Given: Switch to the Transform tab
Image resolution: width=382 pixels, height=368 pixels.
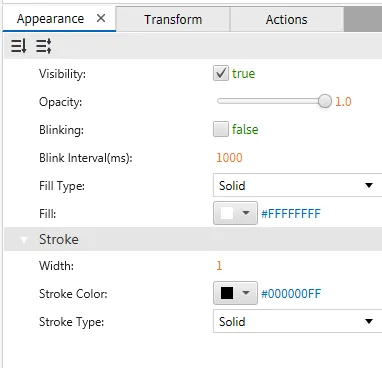Looking at the screenshot, I should coord(173,19).
